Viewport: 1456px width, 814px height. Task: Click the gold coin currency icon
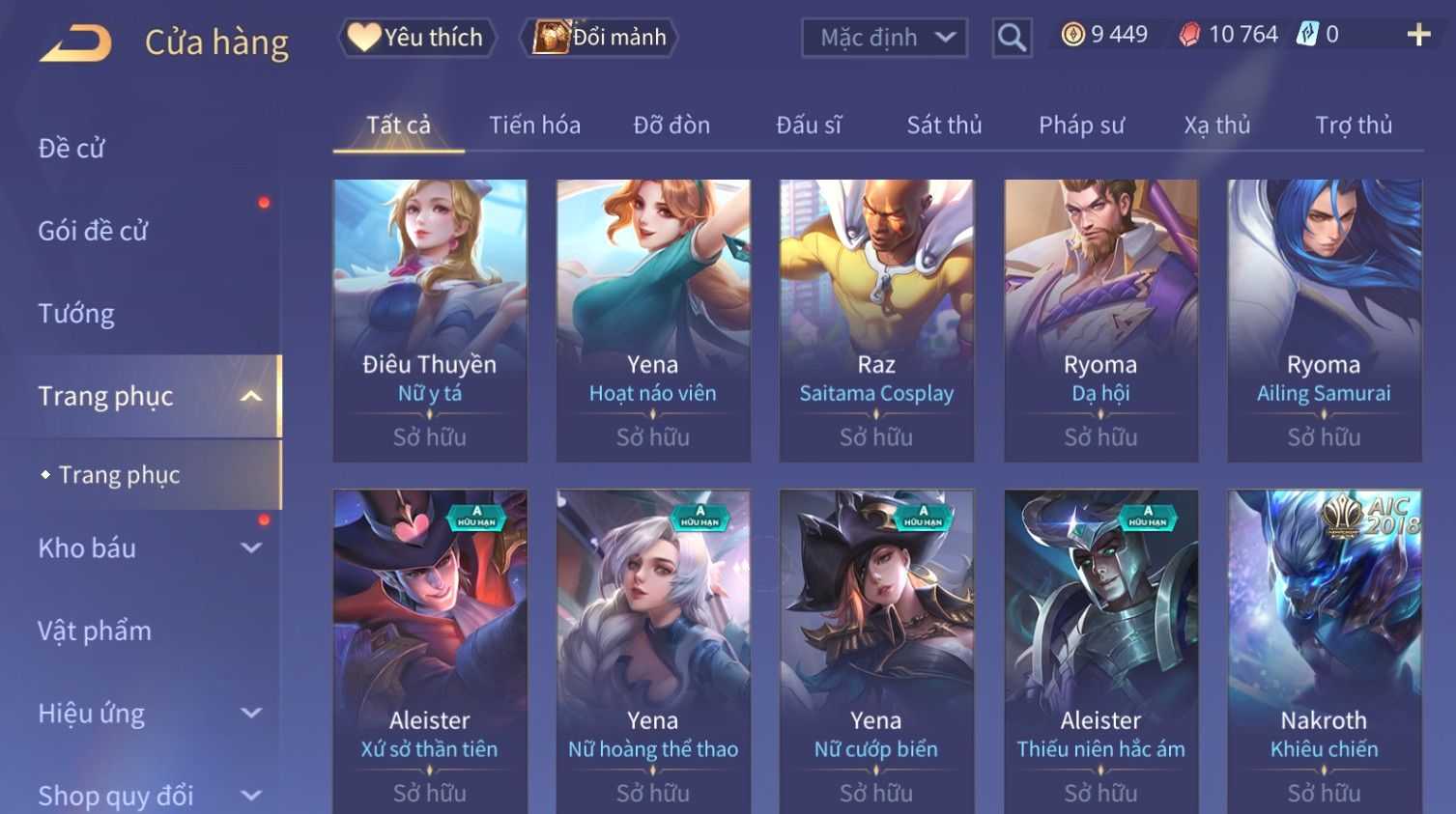point(1072,35)
